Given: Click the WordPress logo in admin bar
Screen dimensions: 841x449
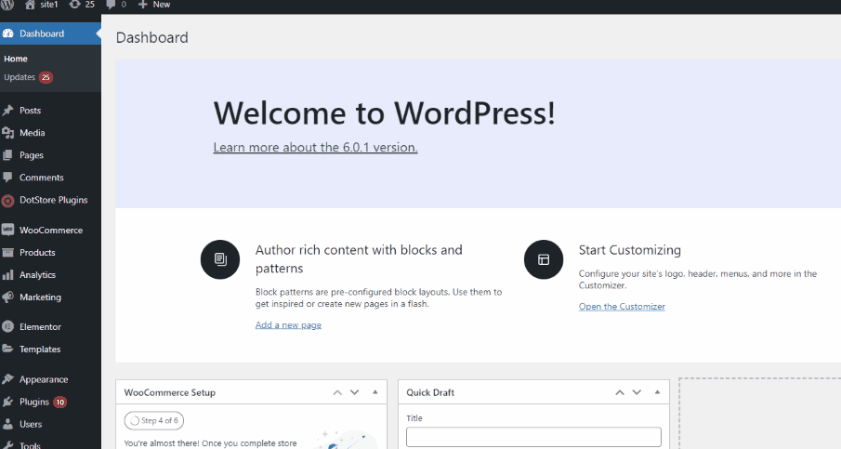Looking at the screenshot, I should coord(7,4).
